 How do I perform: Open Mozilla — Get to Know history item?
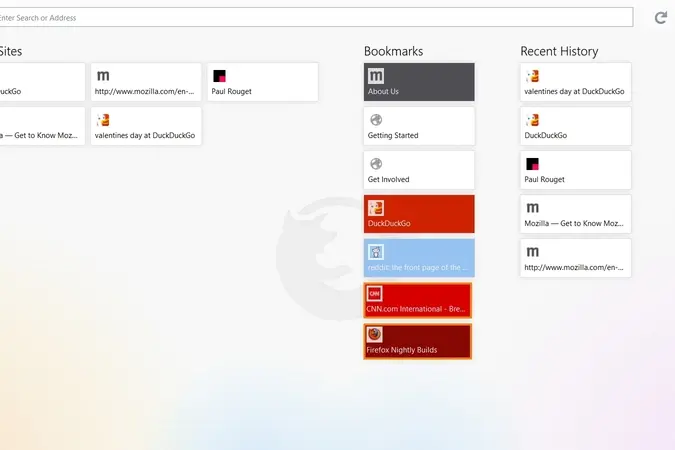[x=576, y=214]
